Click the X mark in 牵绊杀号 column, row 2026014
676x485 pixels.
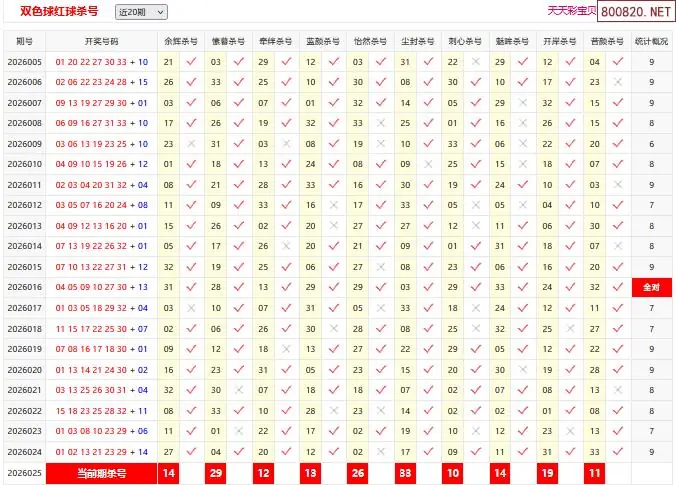pos(286,246)
